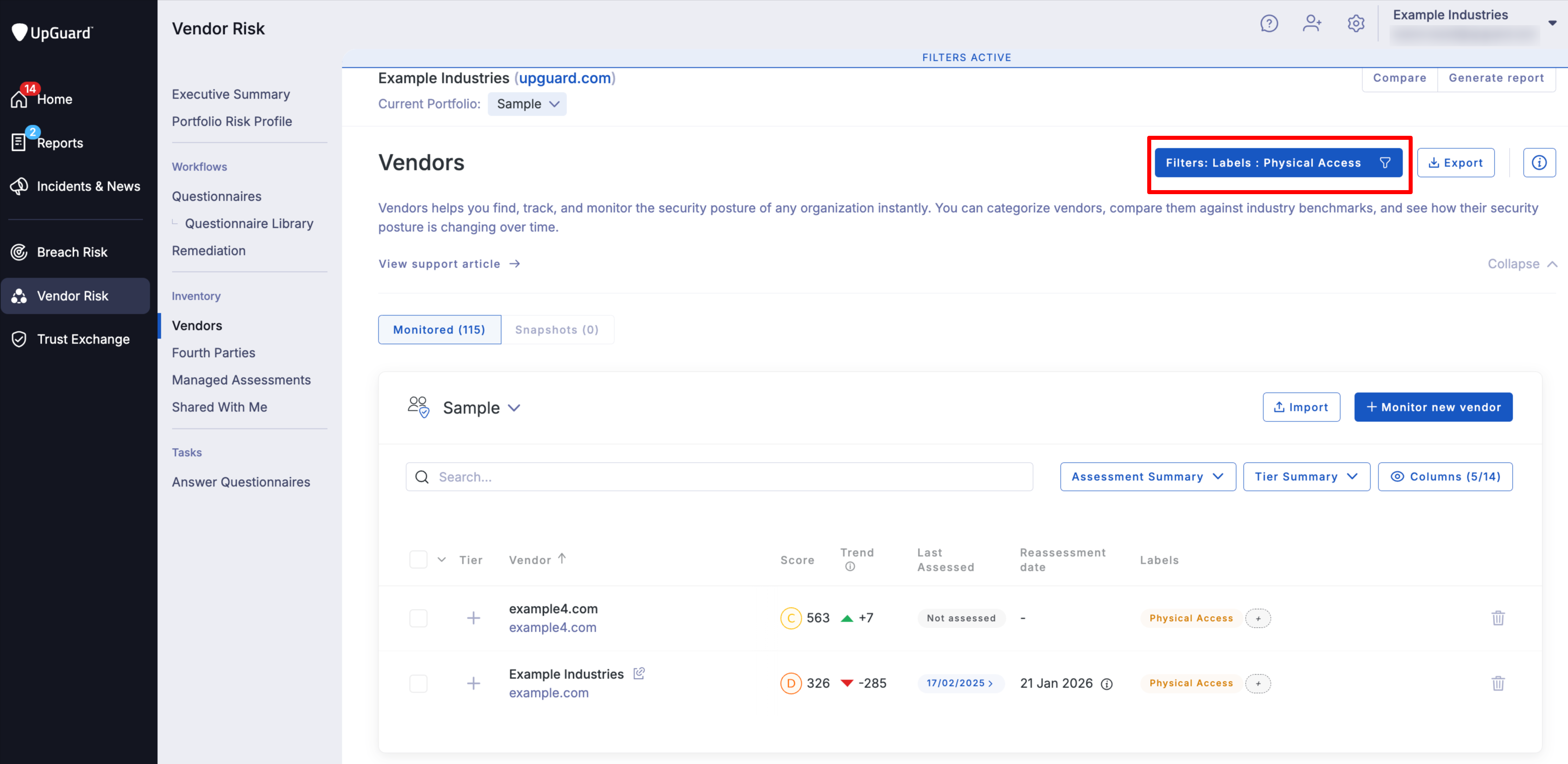Click the search magnifier icon

(x=422, y=477)
